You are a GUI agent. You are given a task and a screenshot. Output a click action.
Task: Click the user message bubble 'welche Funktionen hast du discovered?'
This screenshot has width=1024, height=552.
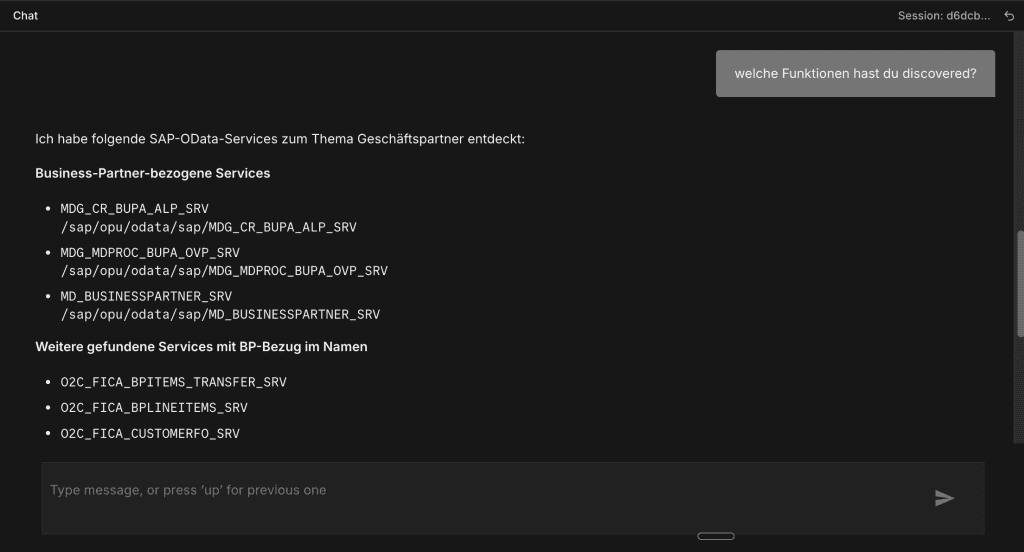tap(856, 74)
